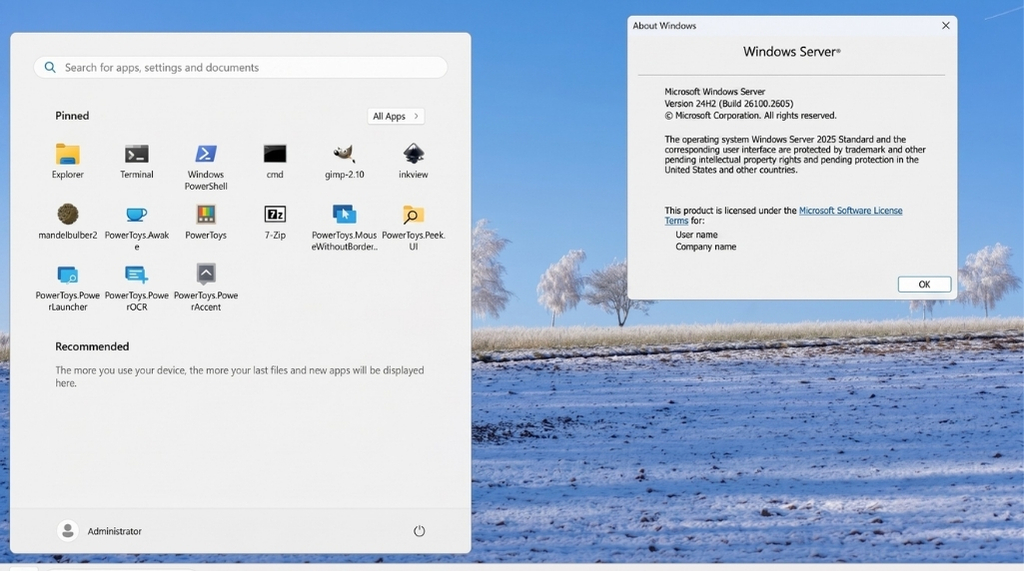Open the Explorer pinned app
The width and height of the screenshot is (1024, 571).
(68, 154)
